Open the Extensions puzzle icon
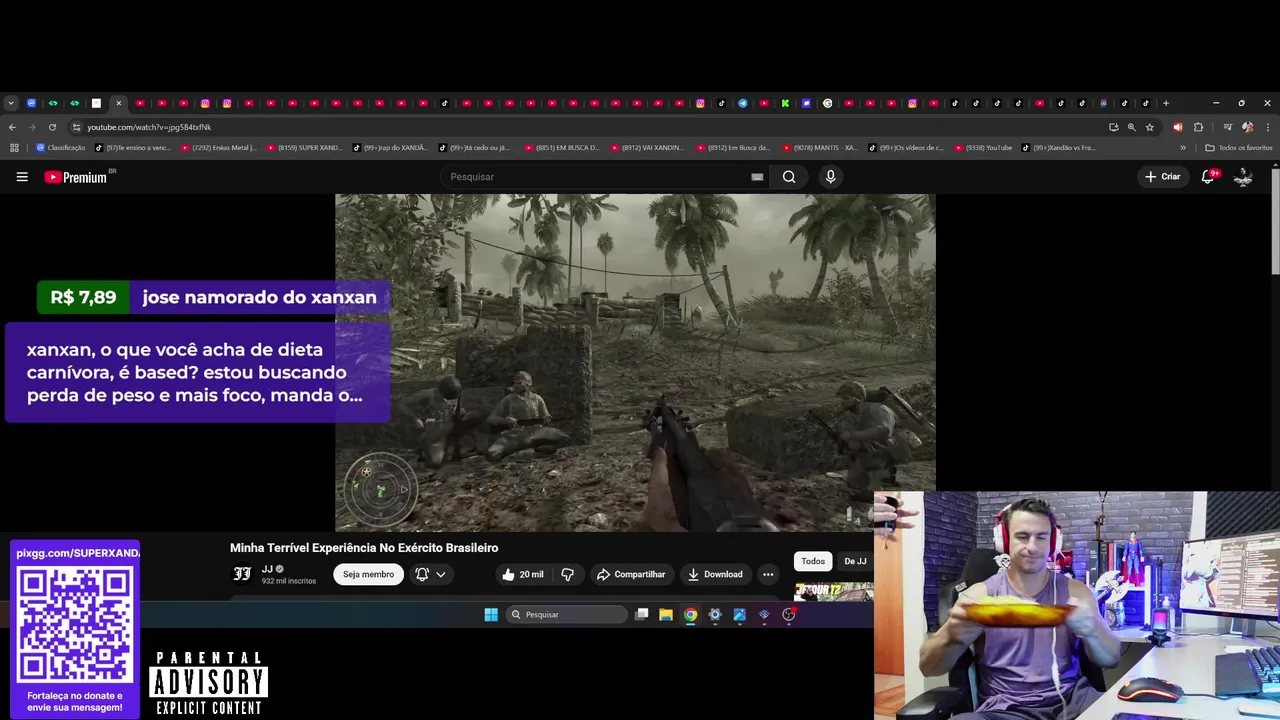Screen dimensions: 1280x720 tap(1198, 127)
